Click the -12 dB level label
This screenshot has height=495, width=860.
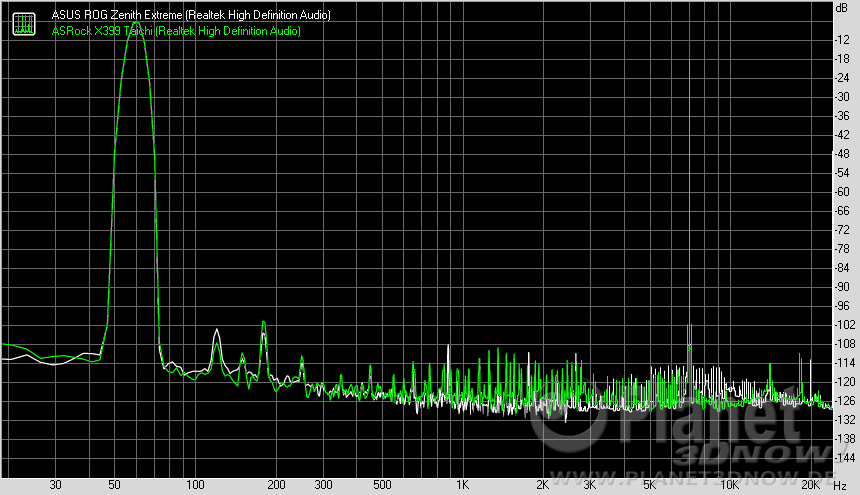point(842,40)
